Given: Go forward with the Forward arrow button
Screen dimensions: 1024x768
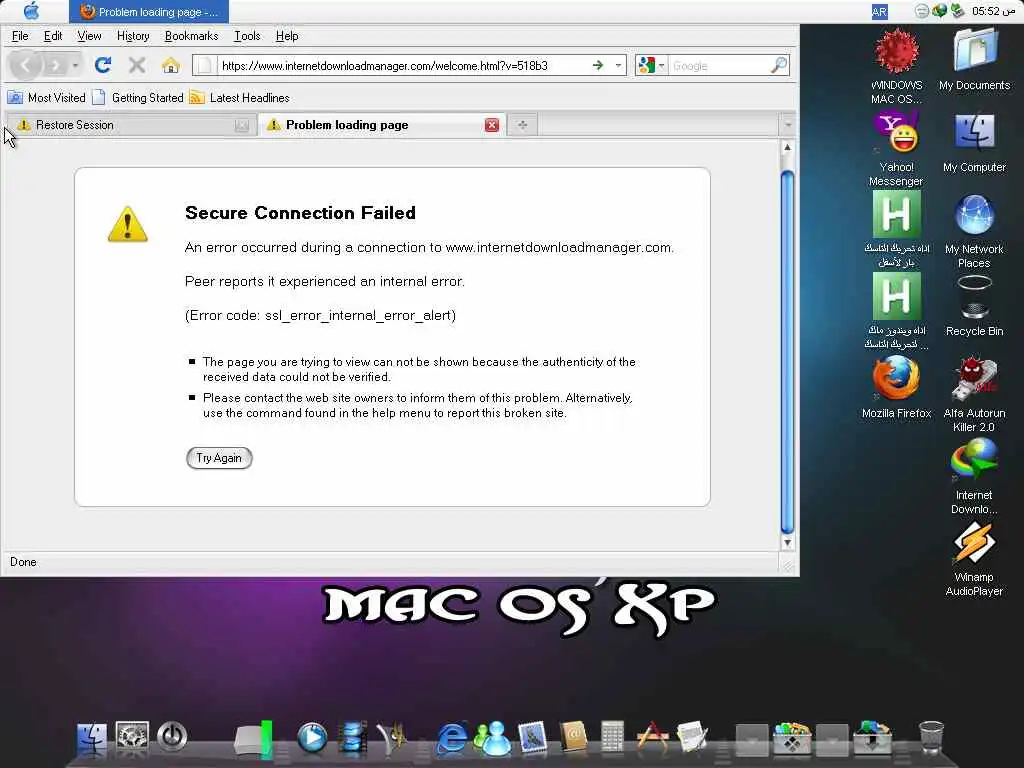Looking at the screenshot, I should pyautogui.click(x=56, y=65).
